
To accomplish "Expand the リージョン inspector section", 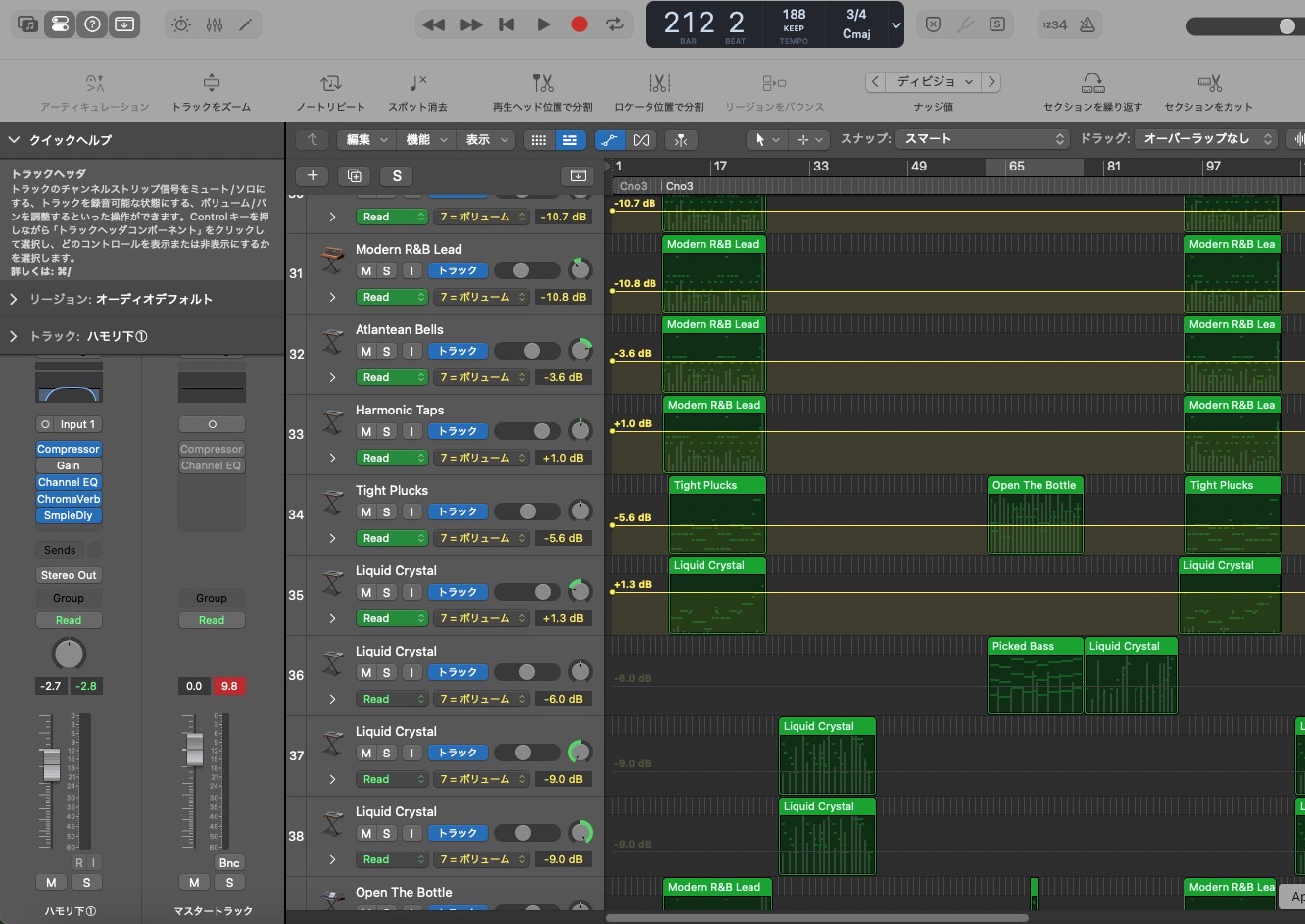I will 14,299.
